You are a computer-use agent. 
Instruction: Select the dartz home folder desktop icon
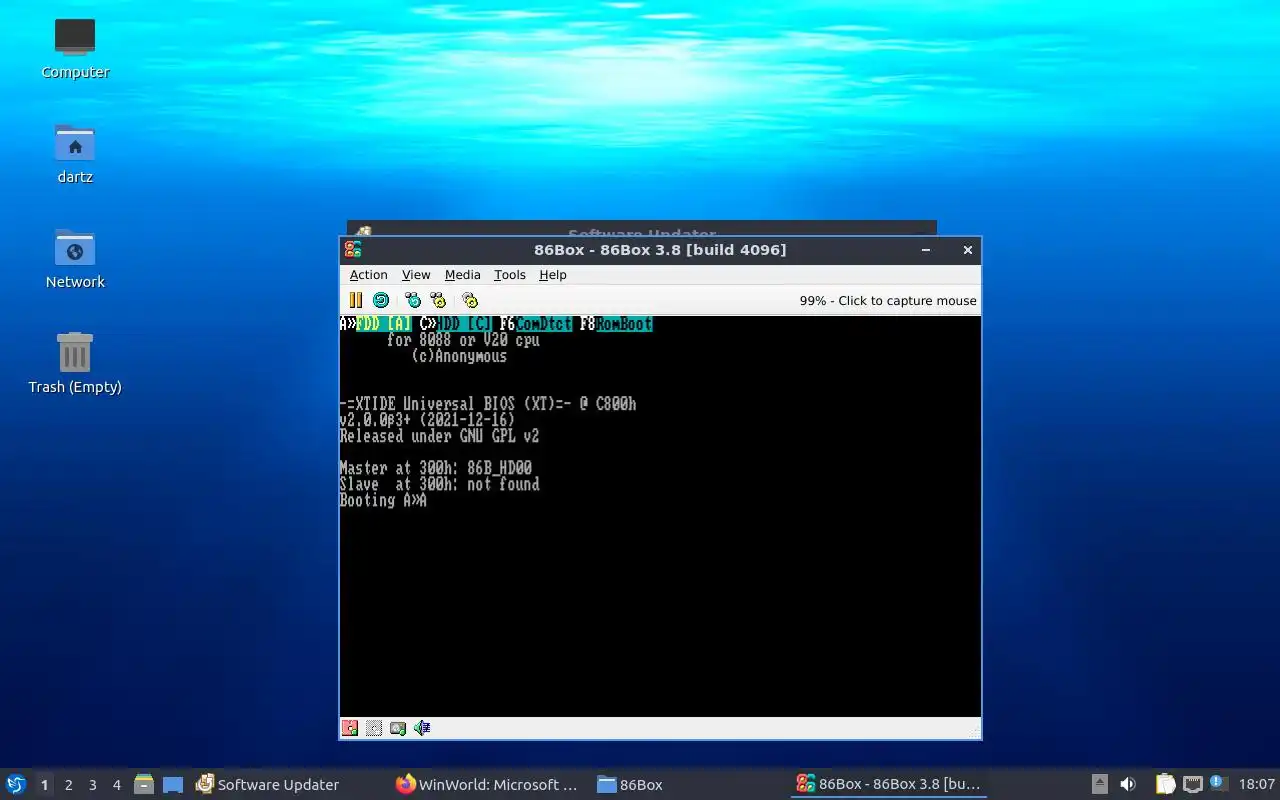(x=75, y=153)
